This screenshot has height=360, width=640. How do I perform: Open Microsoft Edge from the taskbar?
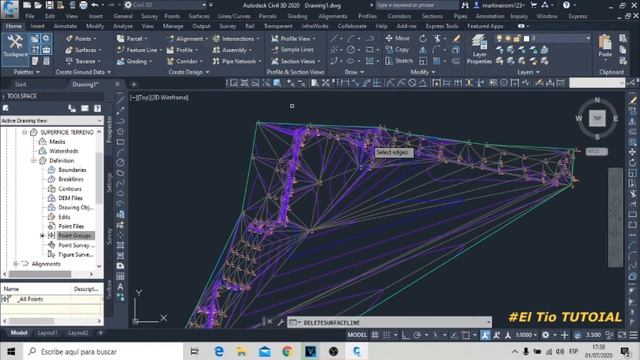click(219, 351)
